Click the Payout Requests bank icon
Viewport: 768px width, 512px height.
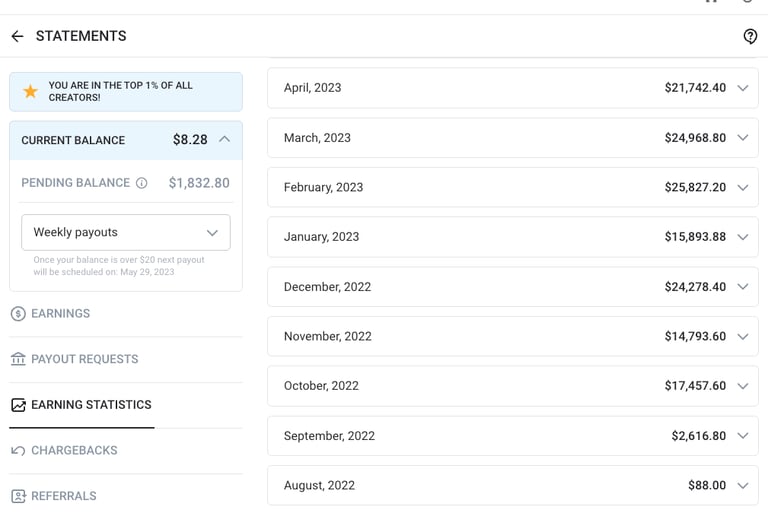pos(18,359)
